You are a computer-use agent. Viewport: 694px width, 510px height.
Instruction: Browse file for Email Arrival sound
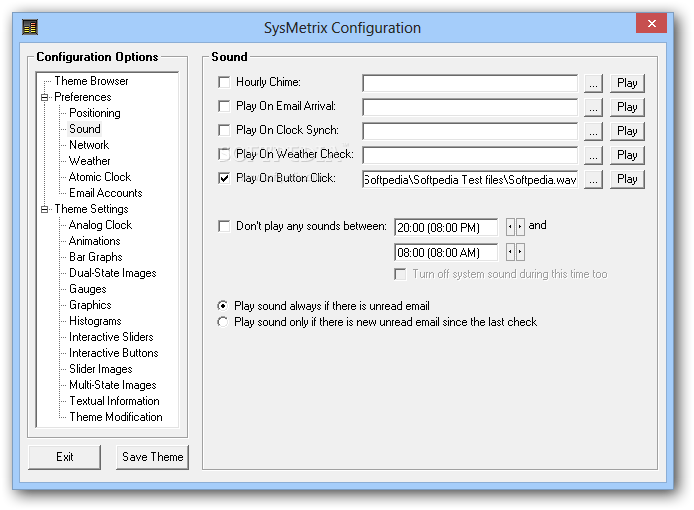click(x=593, y=107)
